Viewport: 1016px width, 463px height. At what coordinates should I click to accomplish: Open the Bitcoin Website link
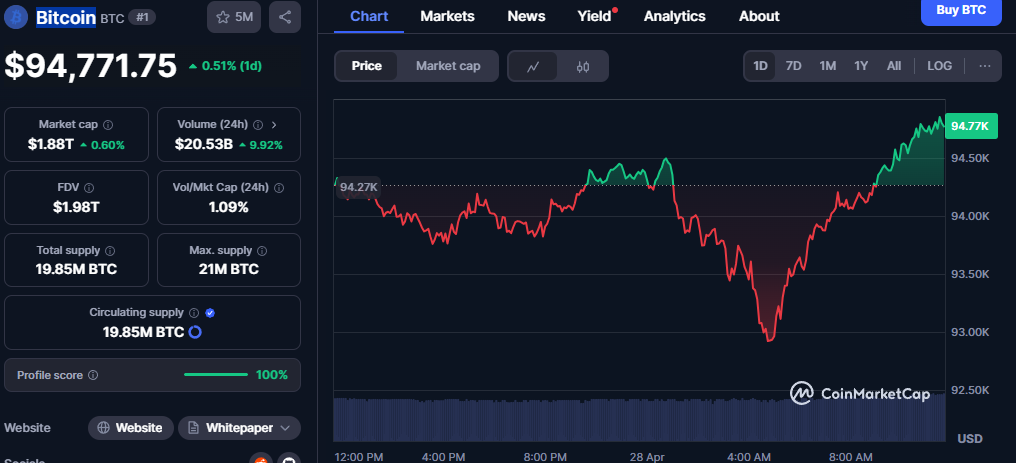pos(131,428)
